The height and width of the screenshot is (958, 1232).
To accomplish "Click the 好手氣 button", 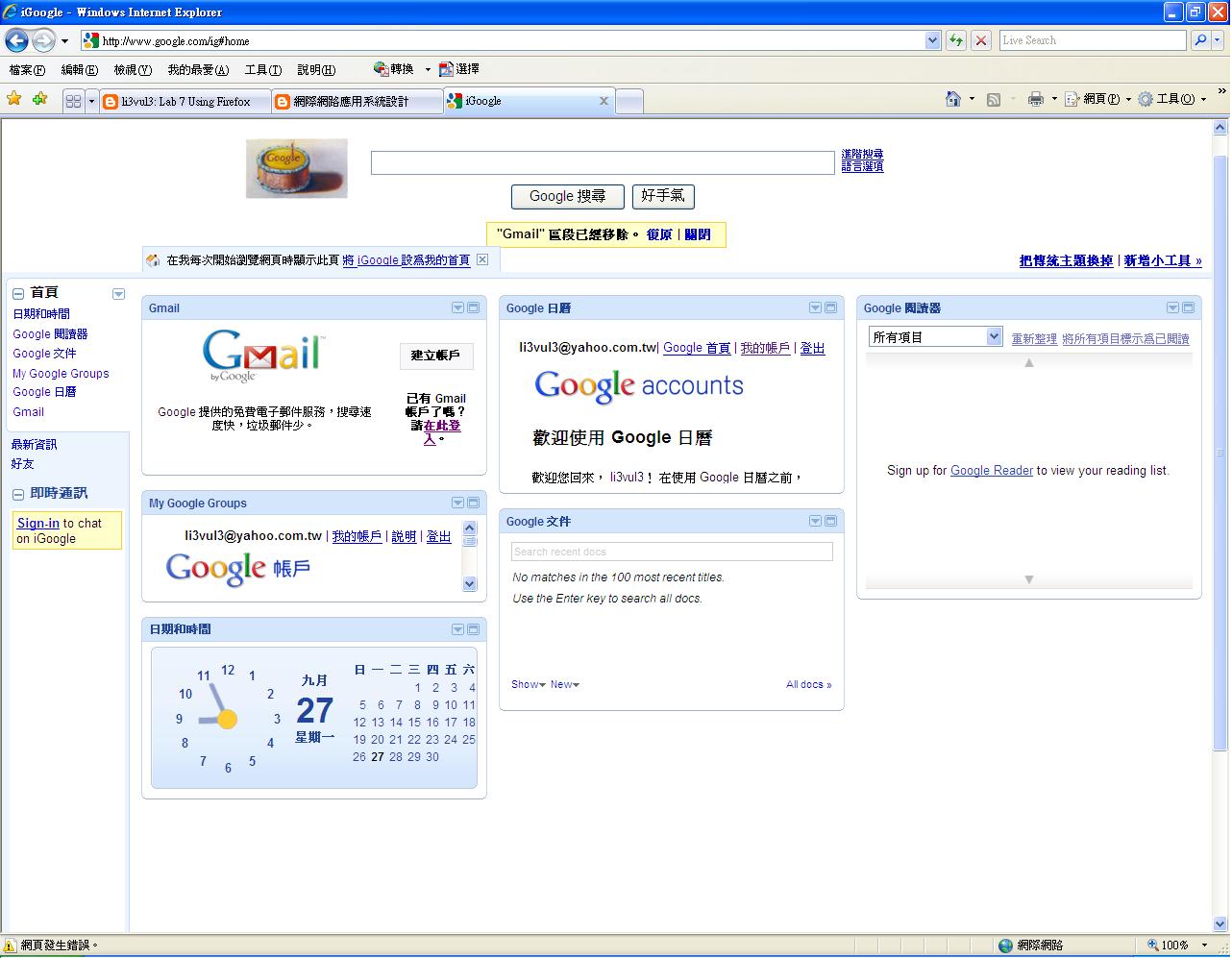I will [x=663, y=196].
